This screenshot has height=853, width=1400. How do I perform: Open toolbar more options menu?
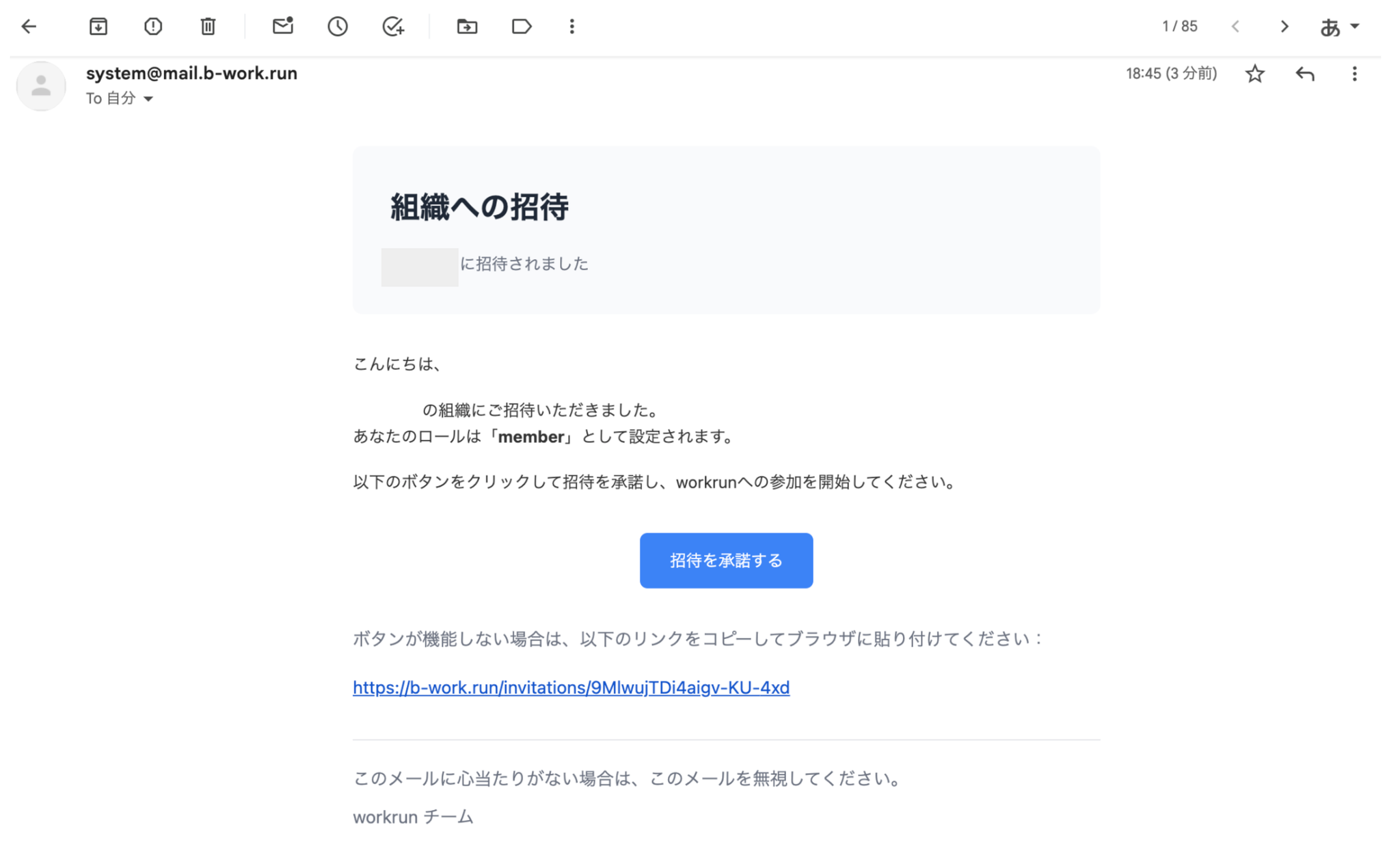coord(572,27)
